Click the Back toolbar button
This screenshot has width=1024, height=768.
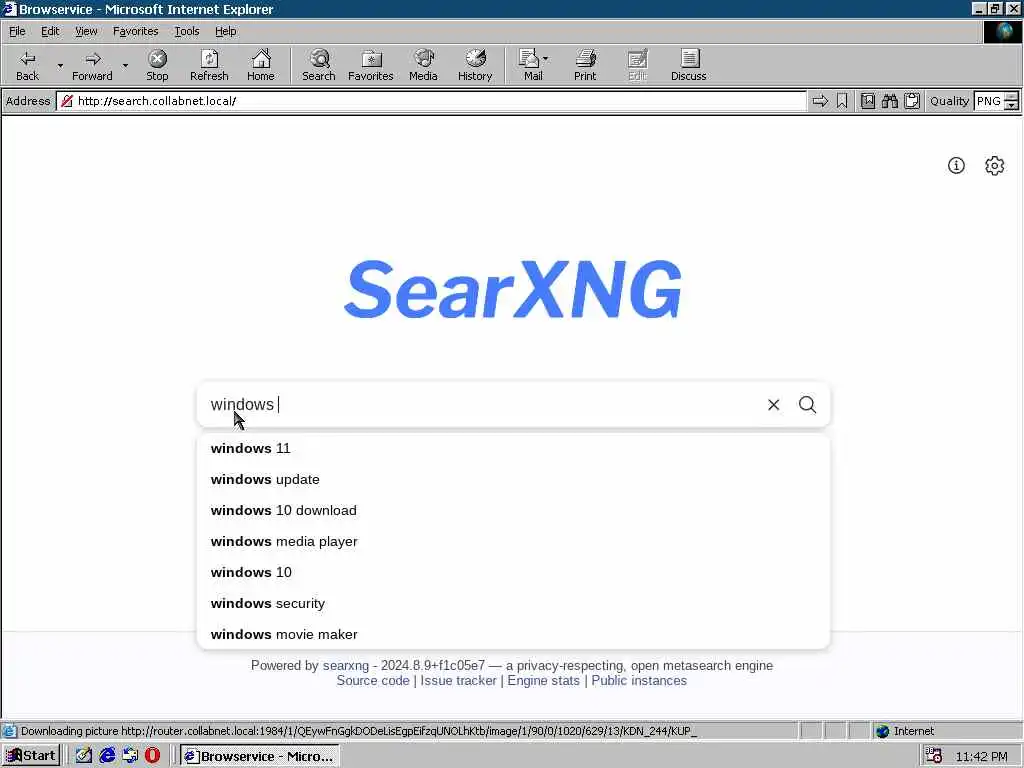click(x=27, y=65)
